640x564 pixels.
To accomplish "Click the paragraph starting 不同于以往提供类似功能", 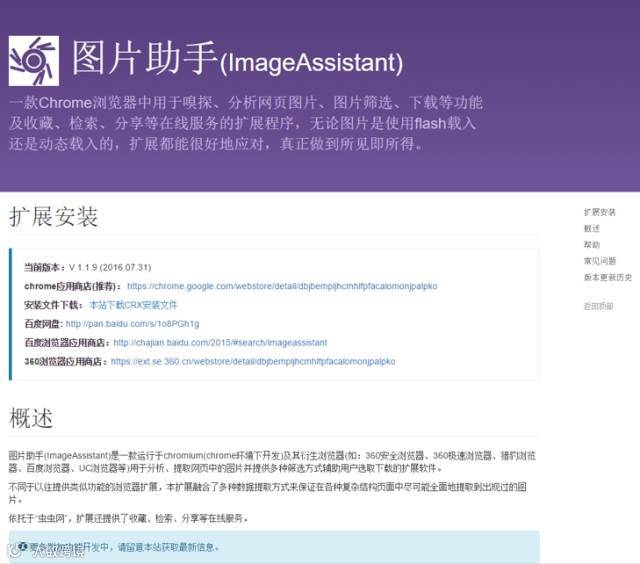I will click(x=268, y=493).
